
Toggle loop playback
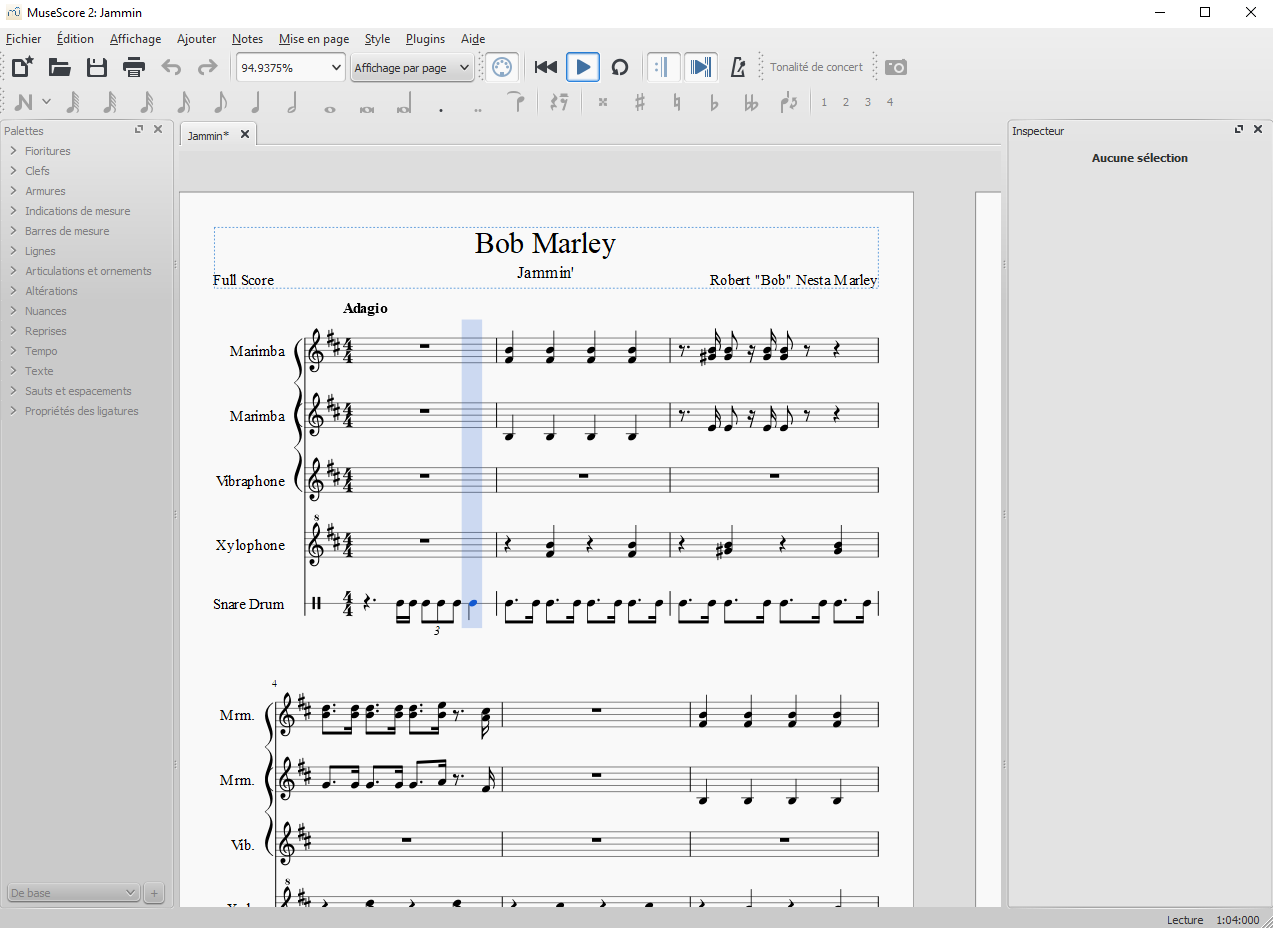point(620,67)
